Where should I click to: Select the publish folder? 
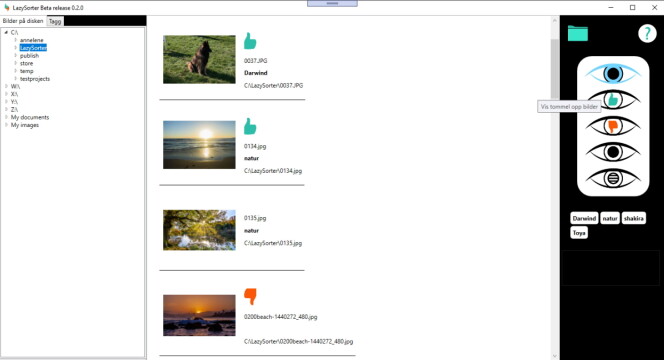[29, 55]
